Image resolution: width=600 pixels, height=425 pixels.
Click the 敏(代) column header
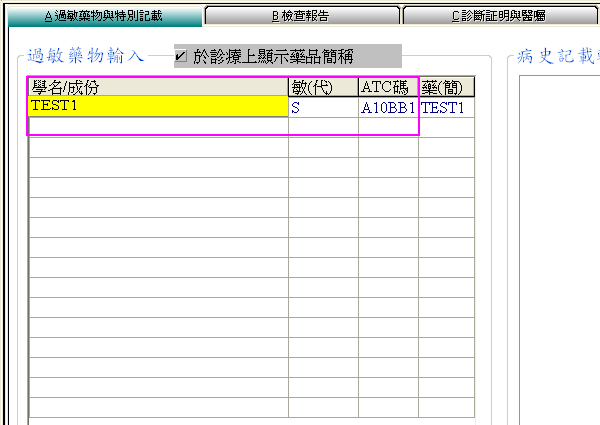[323, 88]
